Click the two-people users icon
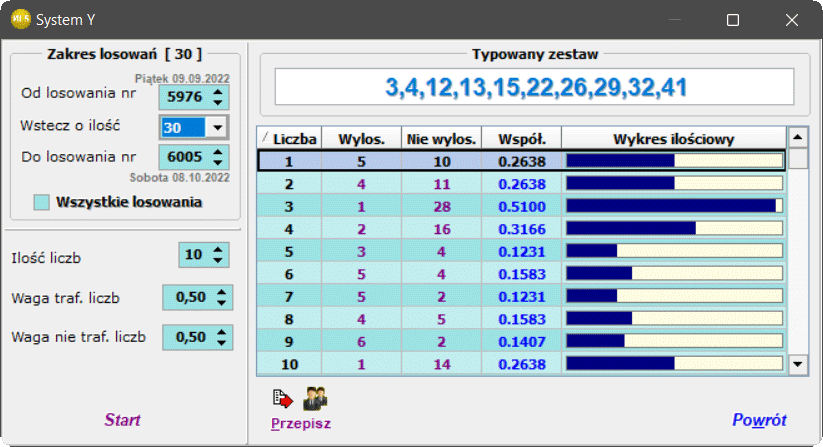823x447 pixels. [315, 398]
